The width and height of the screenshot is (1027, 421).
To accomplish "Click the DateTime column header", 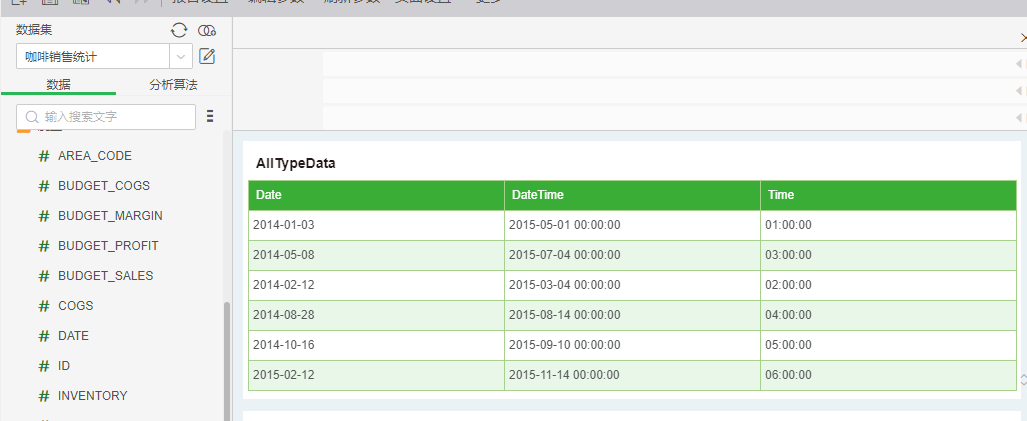I will (632, 195).
